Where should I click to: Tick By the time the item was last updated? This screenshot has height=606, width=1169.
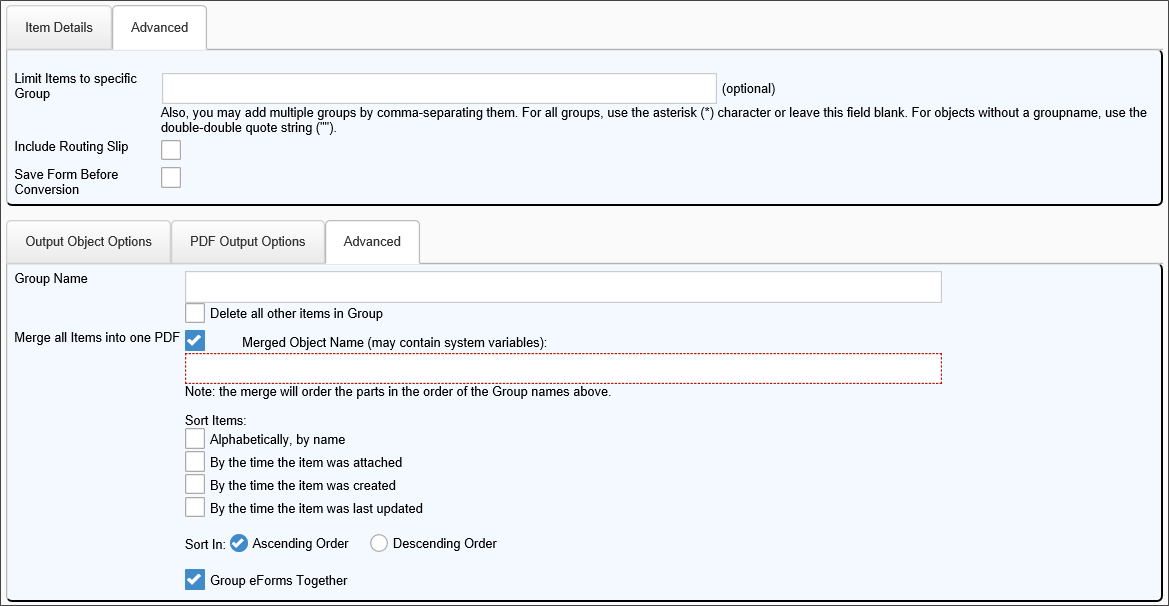(195, 508)
